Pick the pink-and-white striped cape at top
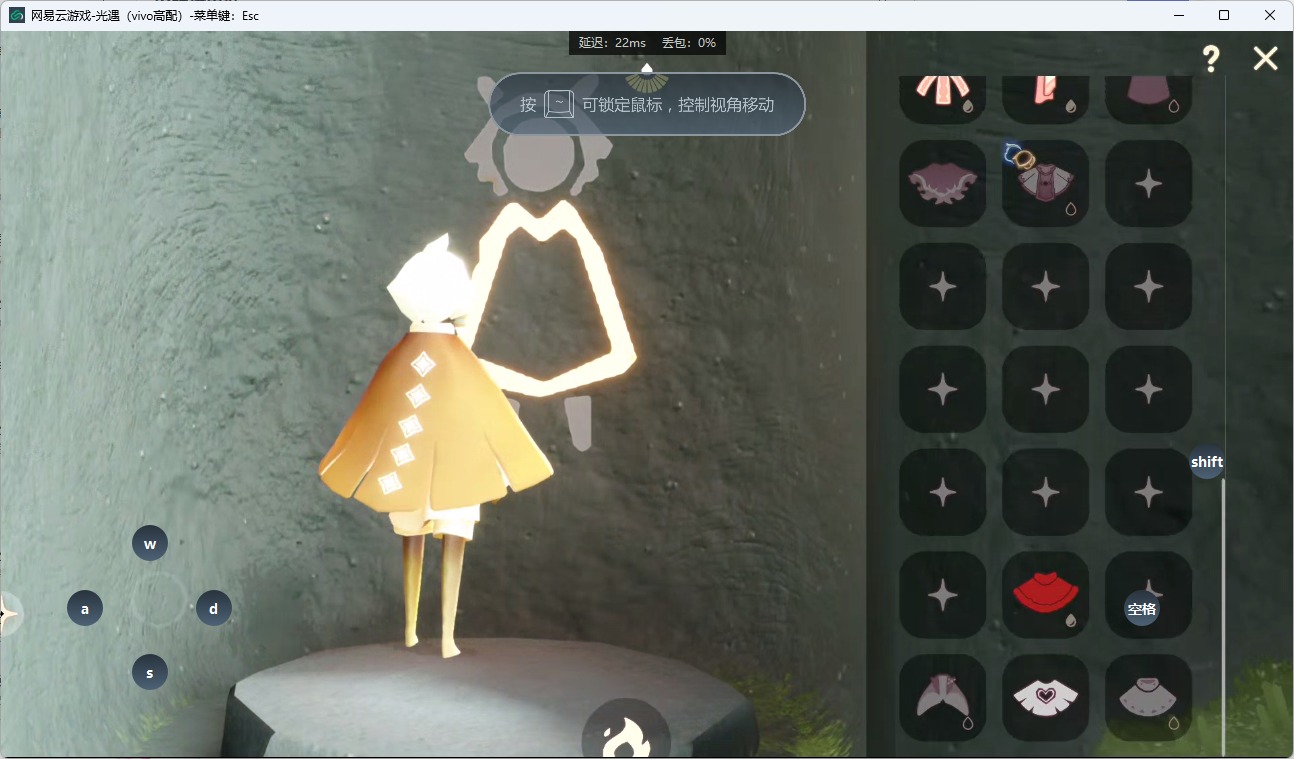Screen dimensions: 1294x759 (x=943, y=99)
